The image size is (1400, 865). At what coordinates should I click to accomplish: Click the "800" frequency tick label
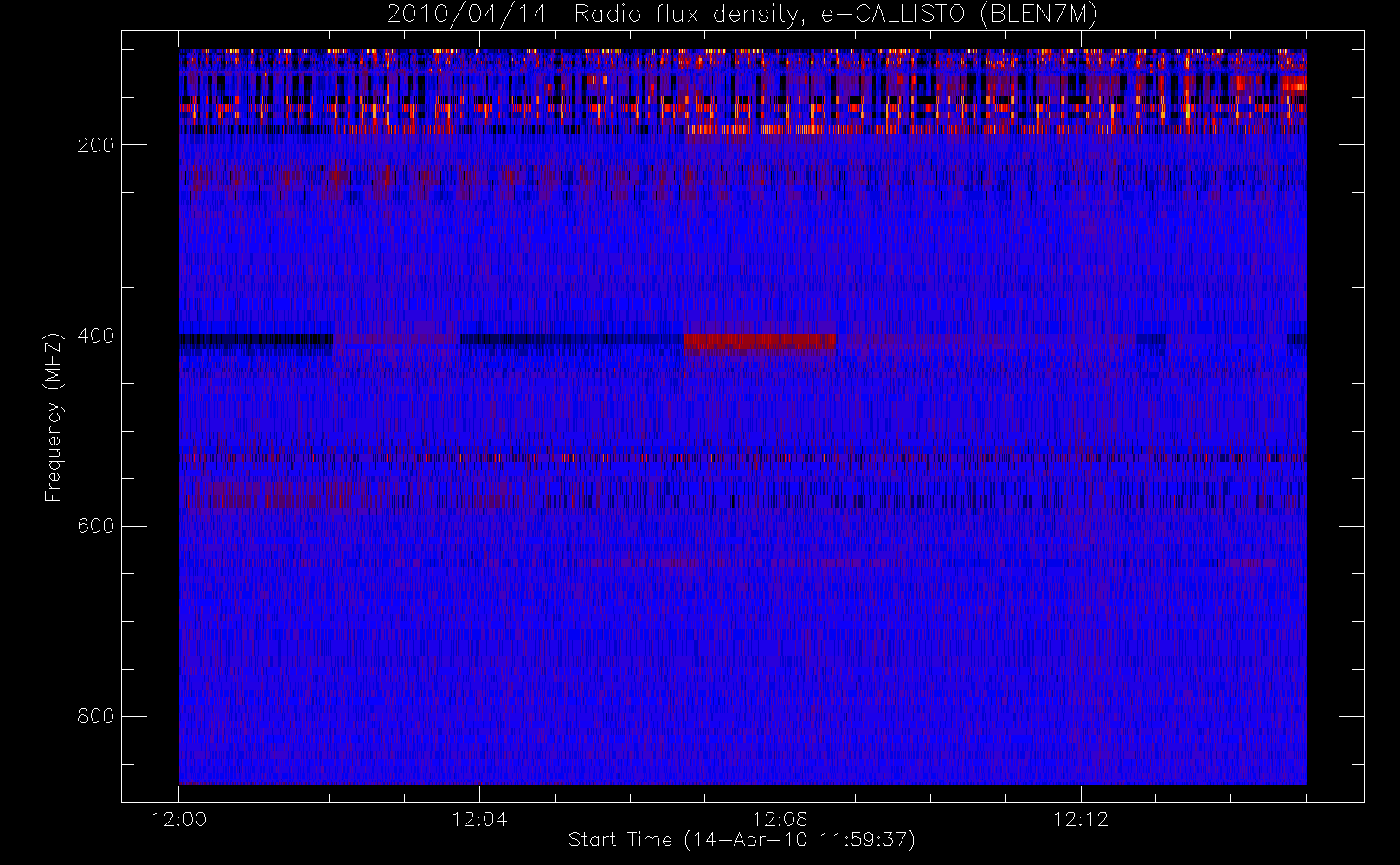coord(96,716)
